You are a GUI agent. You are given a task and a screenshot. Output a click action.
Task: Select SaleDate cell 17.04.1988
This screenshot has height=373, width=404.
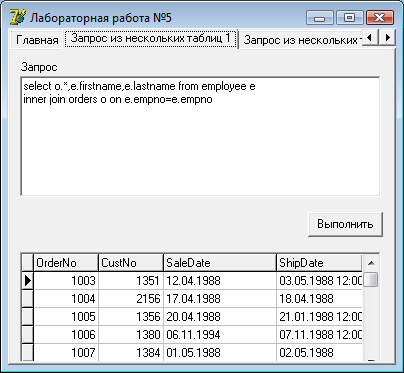[220, 299]
